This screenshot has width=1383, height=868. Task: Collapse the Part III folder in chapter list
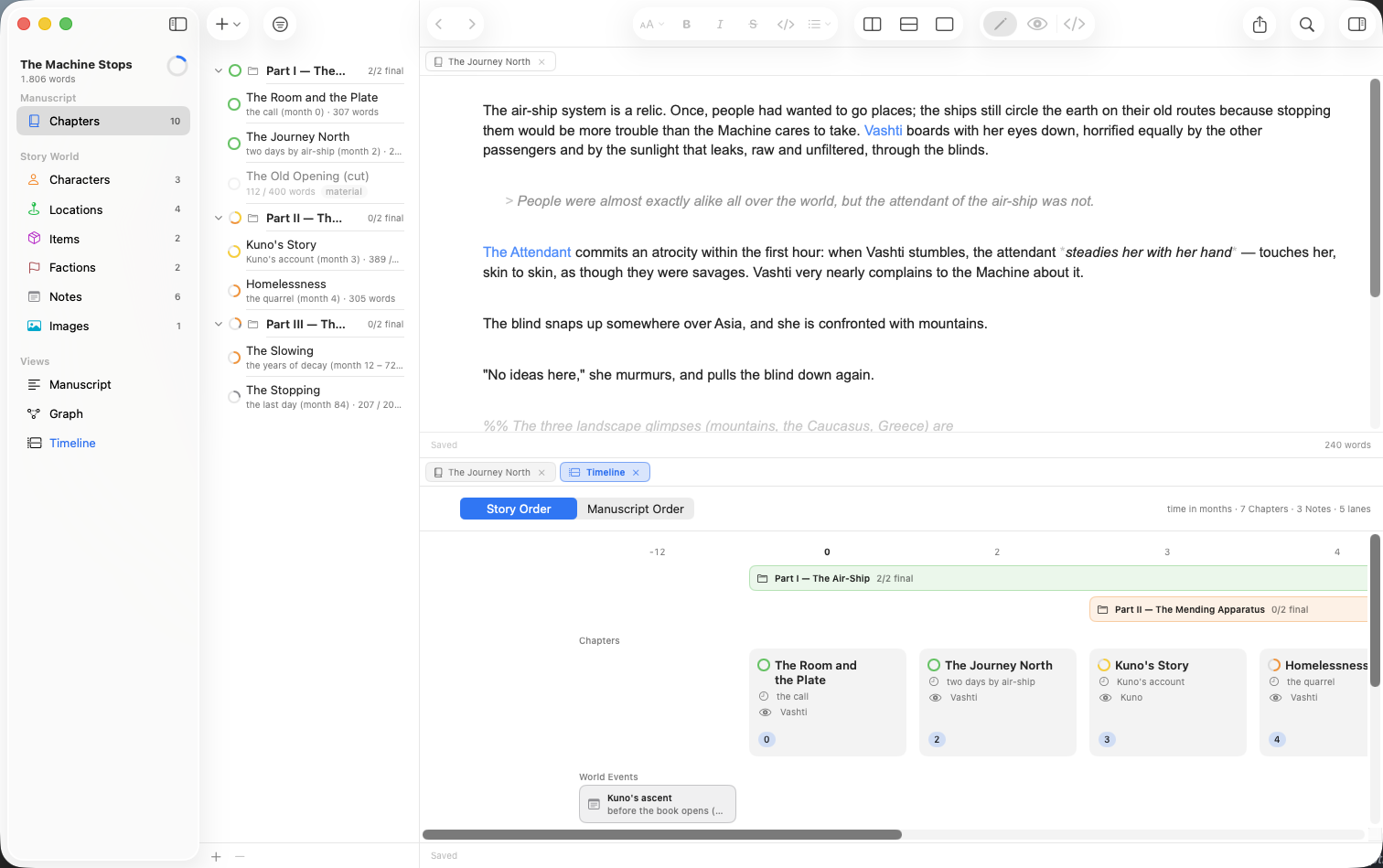219,325
